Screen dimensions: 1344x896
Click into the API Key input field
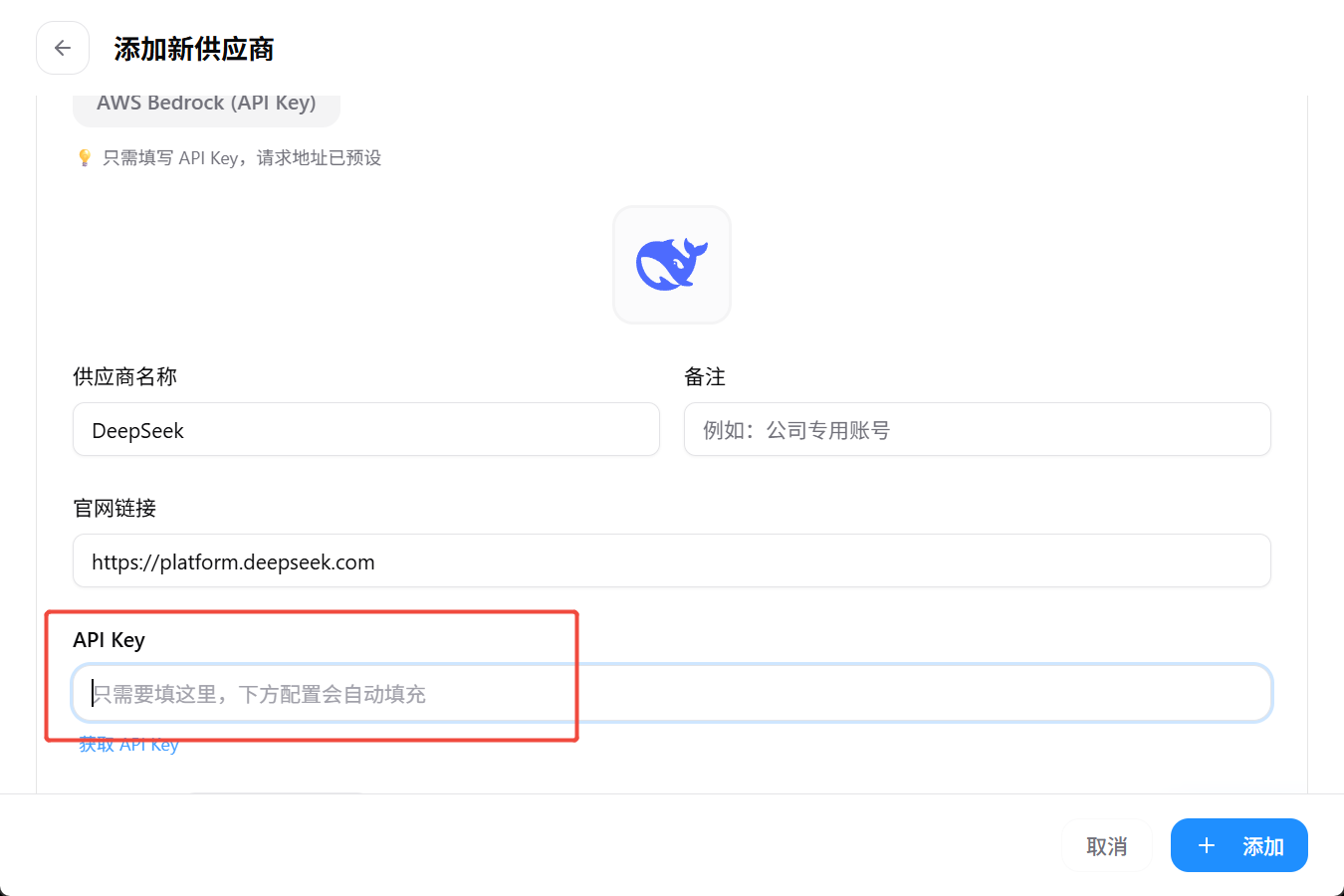click(x=672, y=693)
